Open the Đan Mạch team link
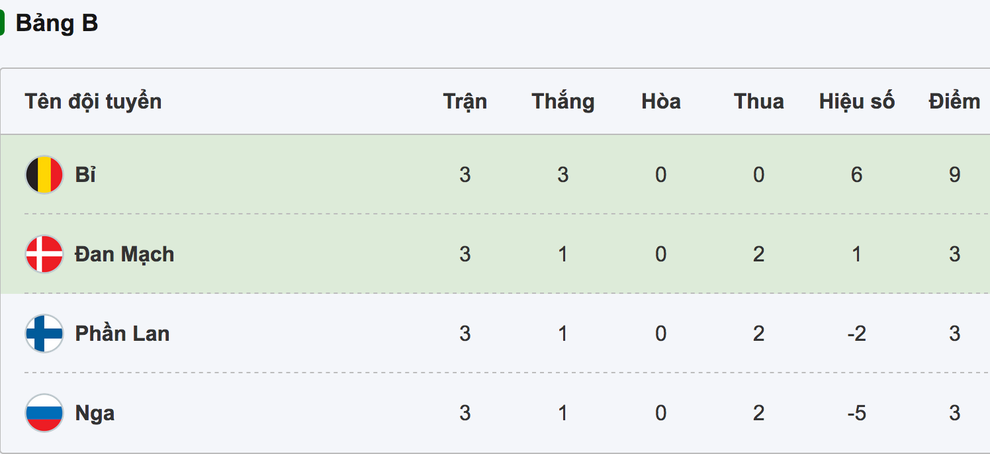Screen dimensions: 990x454 (x=124, y=254)
